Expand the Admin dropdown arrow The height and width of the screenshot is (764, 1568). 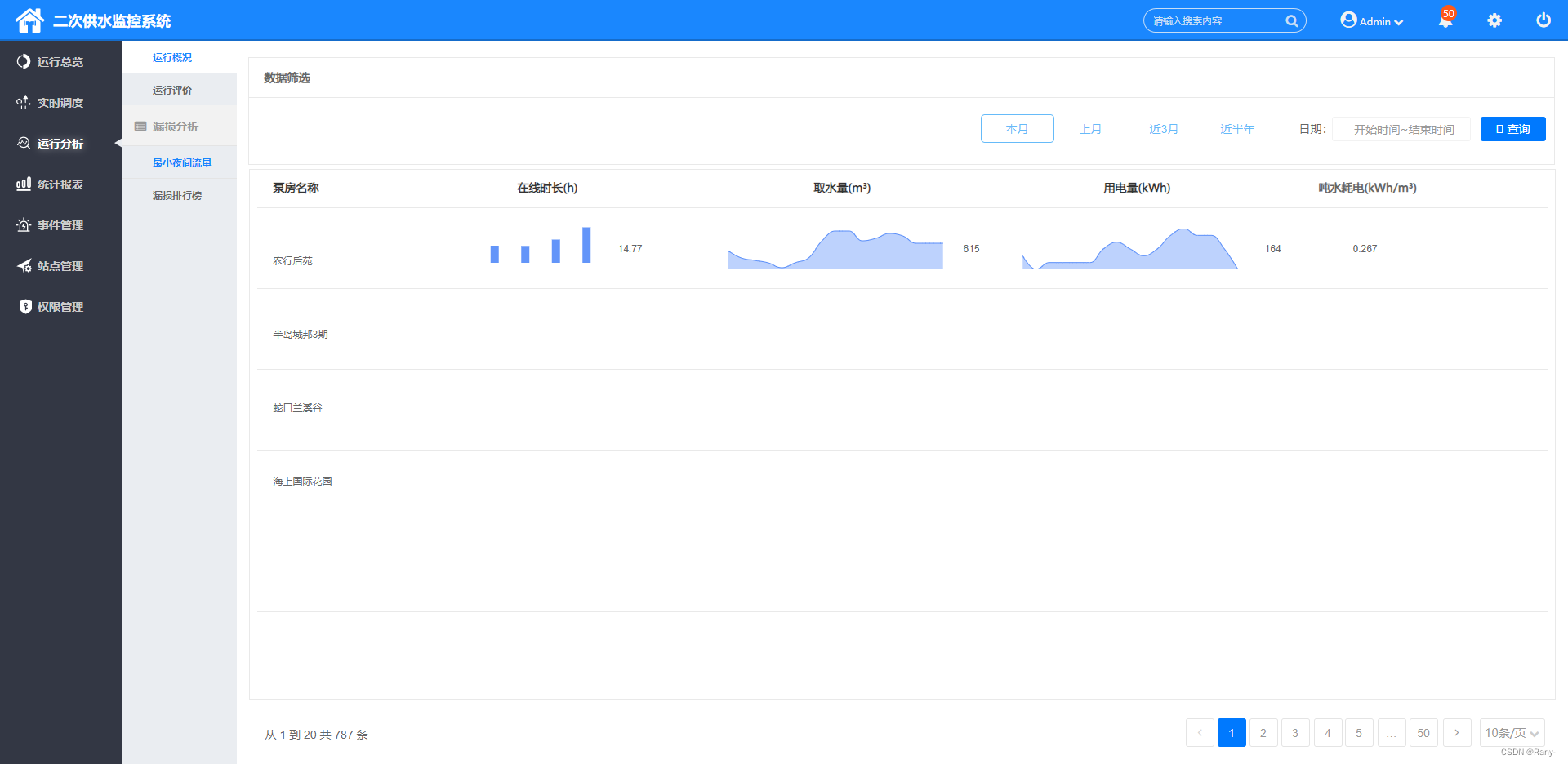point(1398,22)
